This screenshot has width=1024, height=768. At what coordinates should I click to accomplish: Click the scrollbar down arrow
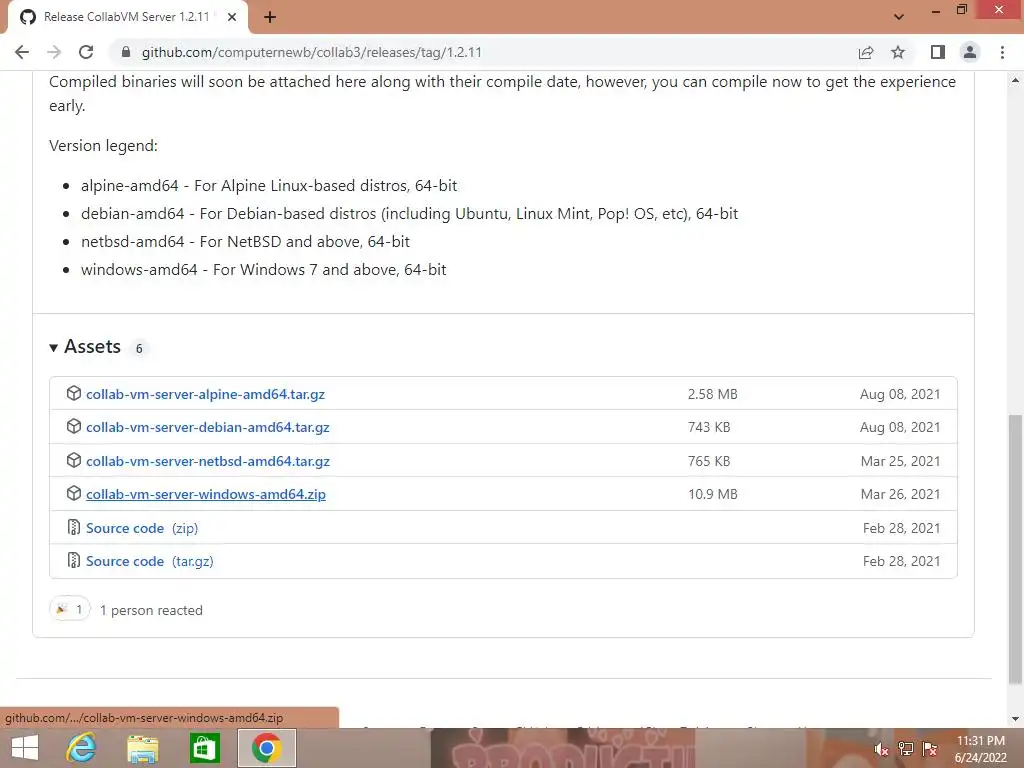(1015, 719)
